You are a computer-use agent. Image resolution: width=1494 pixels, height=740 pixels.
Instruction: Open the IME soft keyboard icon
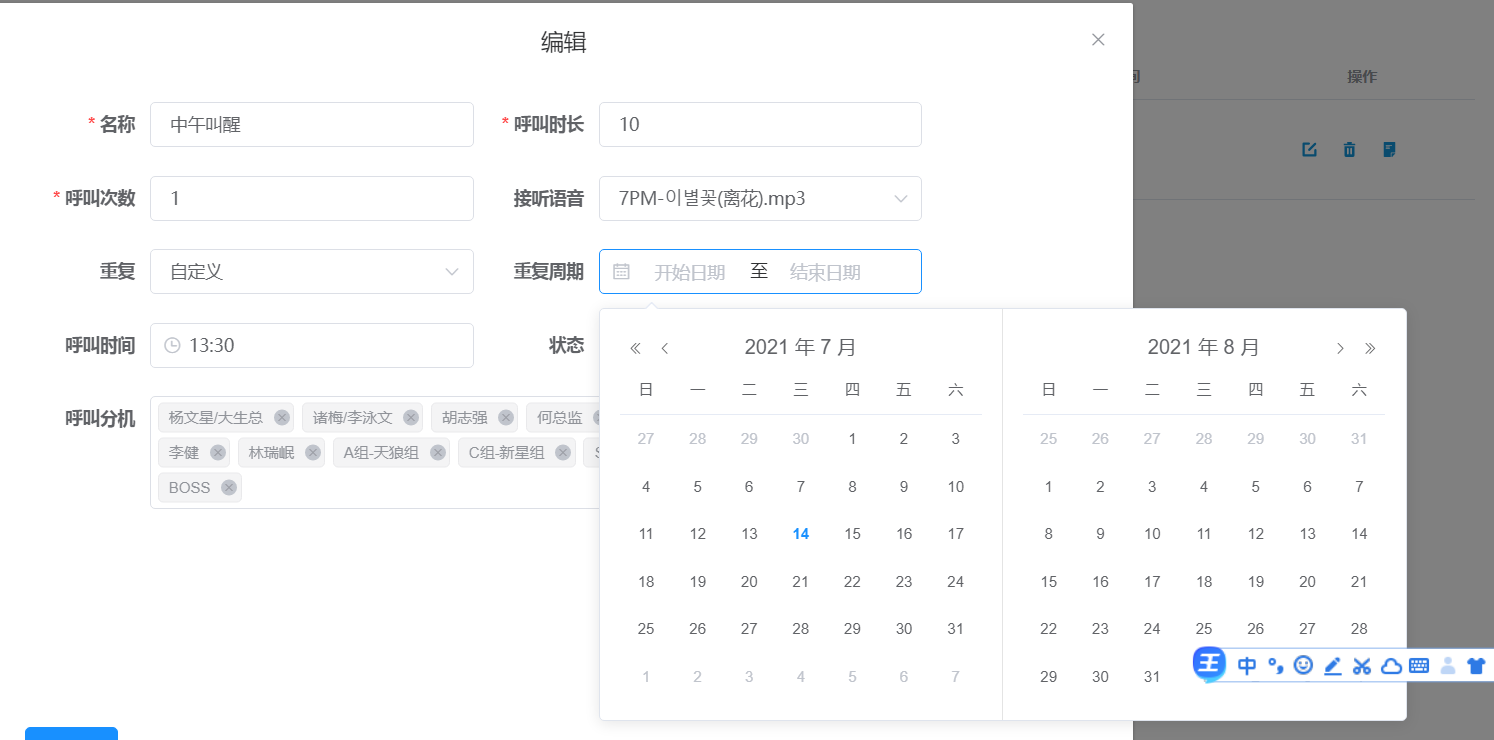click(x=1419, y=665)
